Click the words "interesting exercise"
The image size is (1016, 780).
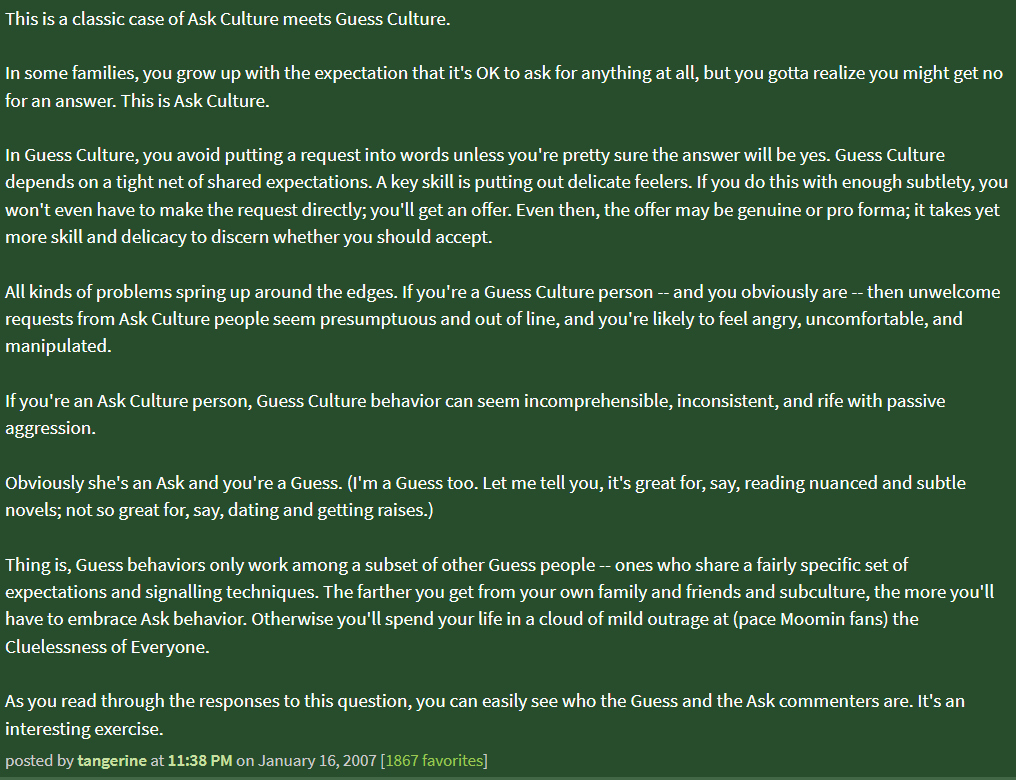click(x=84, y=728)
